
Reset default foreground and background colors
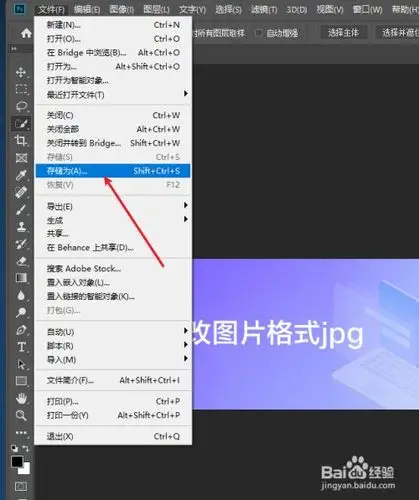point(14,448)
